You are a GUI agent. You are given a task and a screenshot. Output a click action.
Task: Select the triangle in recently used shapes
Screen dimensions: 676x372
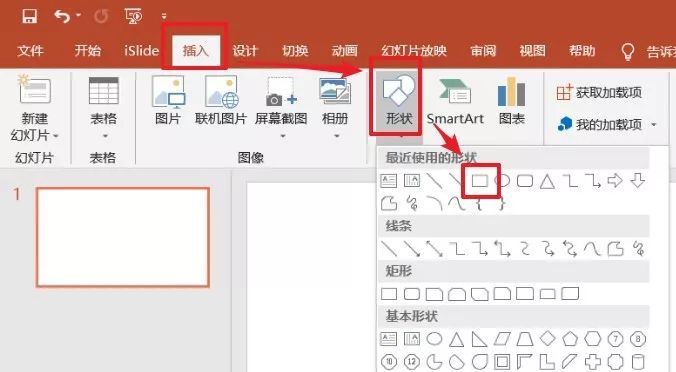click(x=548, y=181)
